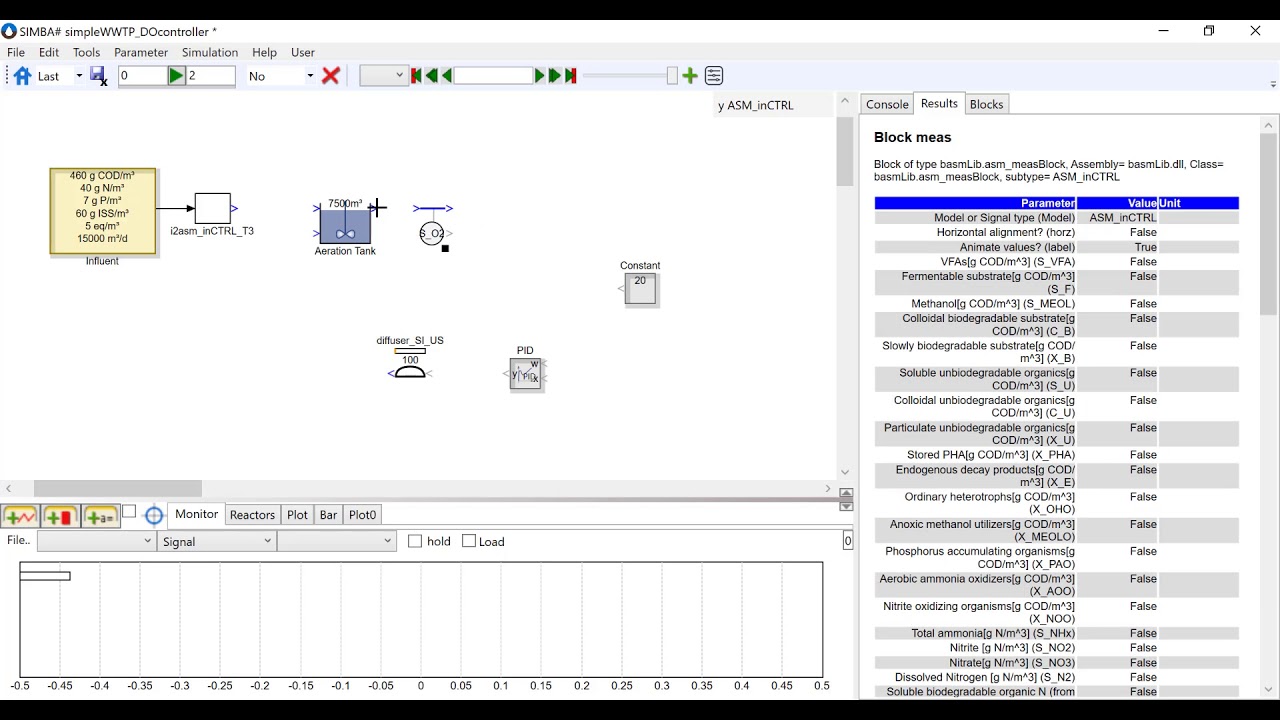Add a line plot with green-plus chart icon
The image size is (1280, 720).
(21, 516)
